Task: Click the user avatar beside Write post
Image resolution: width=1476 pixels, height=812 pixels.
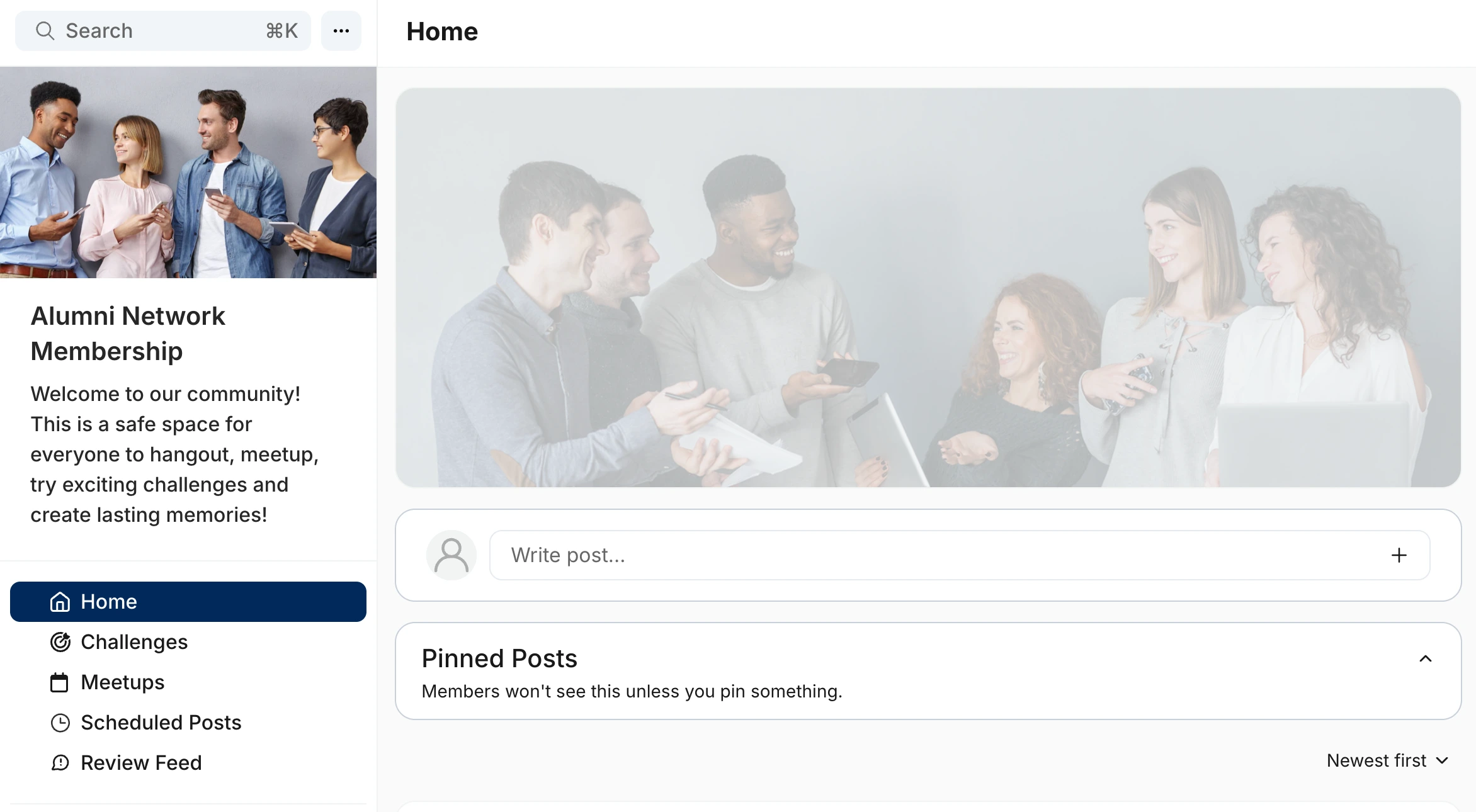Action: [x=451, y=555]
